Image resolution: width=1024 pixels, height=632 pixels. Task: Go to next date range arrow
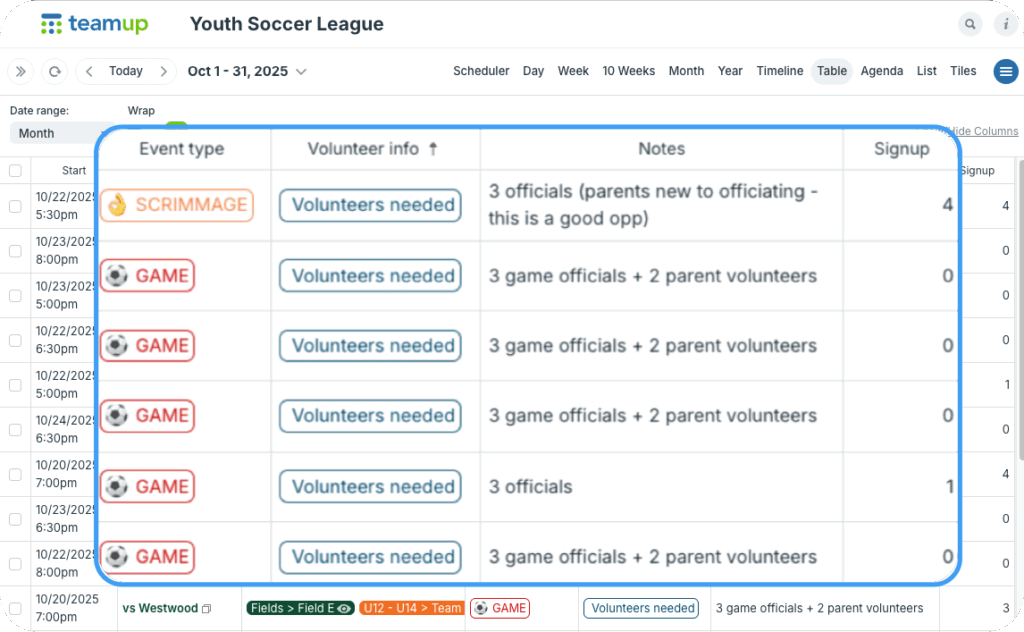163,71
